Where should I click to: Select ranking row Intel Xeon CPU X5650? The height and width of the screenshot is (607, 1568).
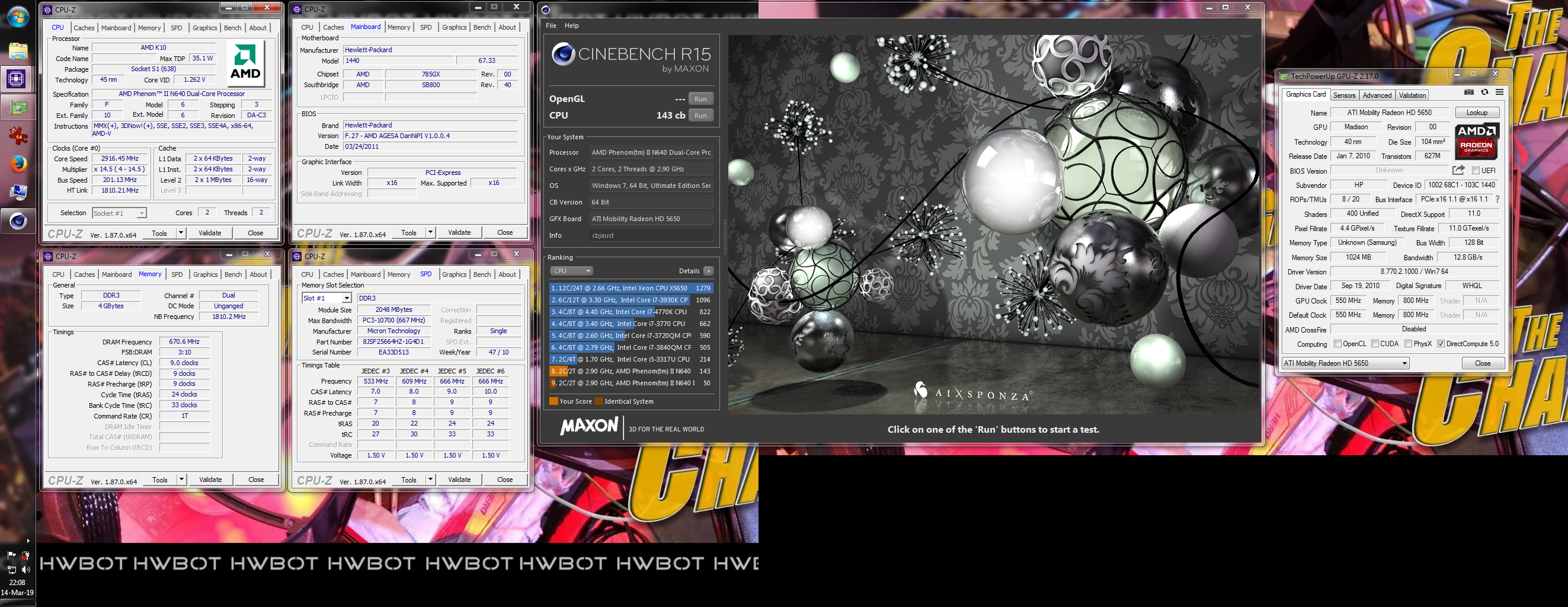(631, 288)
